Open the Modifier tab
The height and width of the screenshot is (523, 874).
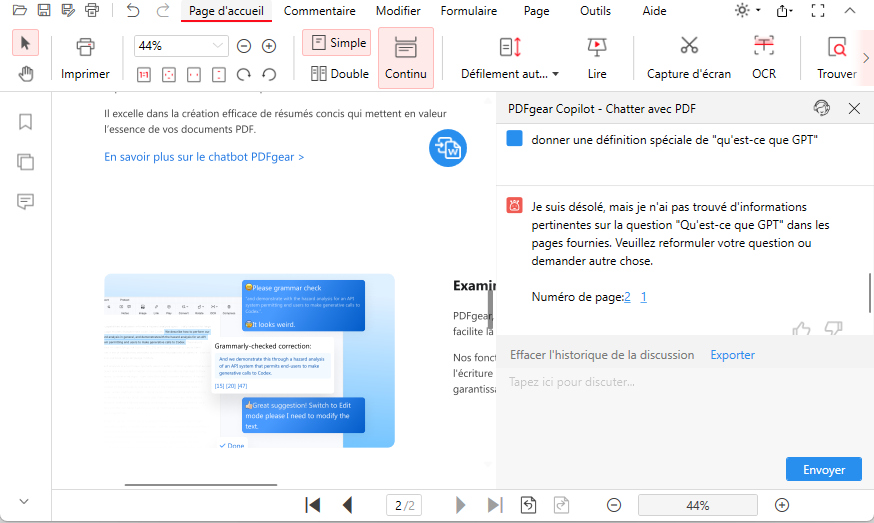pos(398,11)
